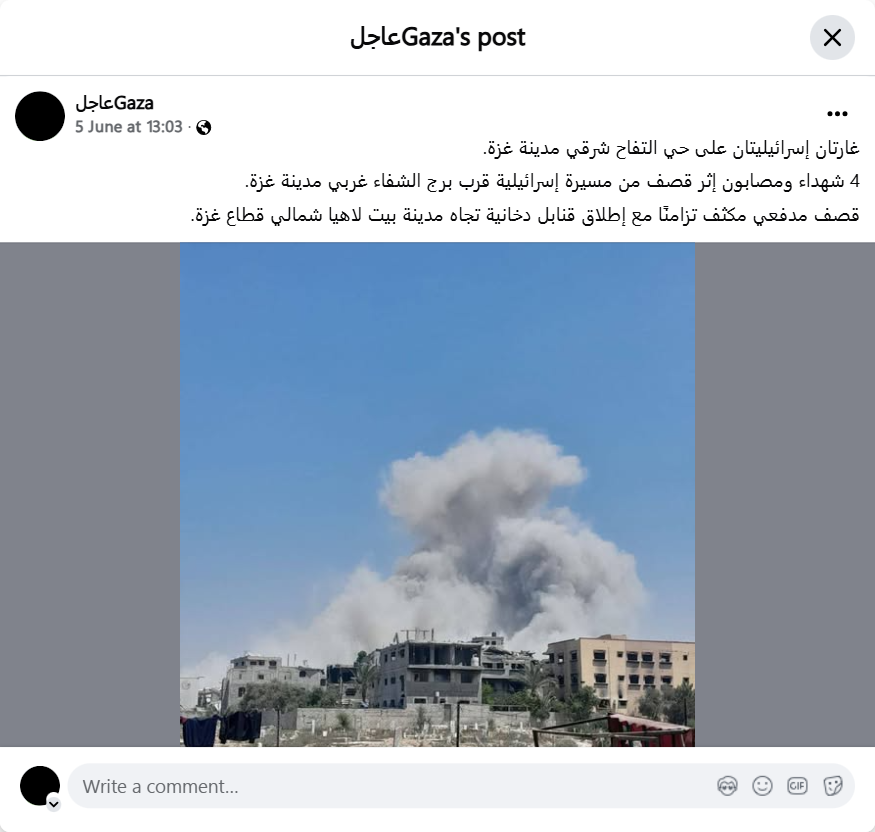Click the globe public privacy icon

coord(204,128)
